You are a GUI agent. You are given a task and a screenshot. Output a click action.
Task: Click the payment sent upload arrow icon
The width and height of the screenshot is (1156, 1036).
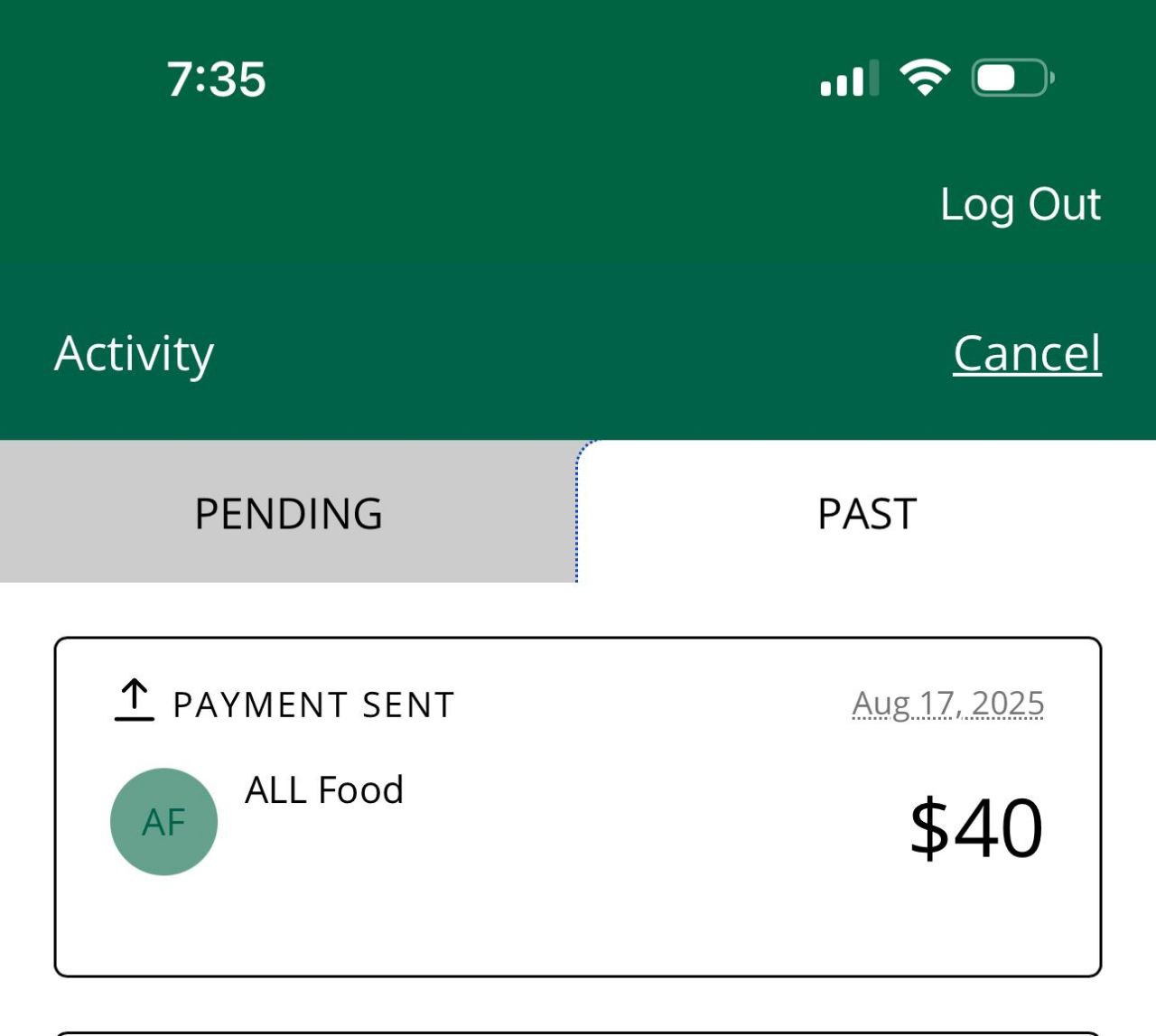click(x=134, y=700)
